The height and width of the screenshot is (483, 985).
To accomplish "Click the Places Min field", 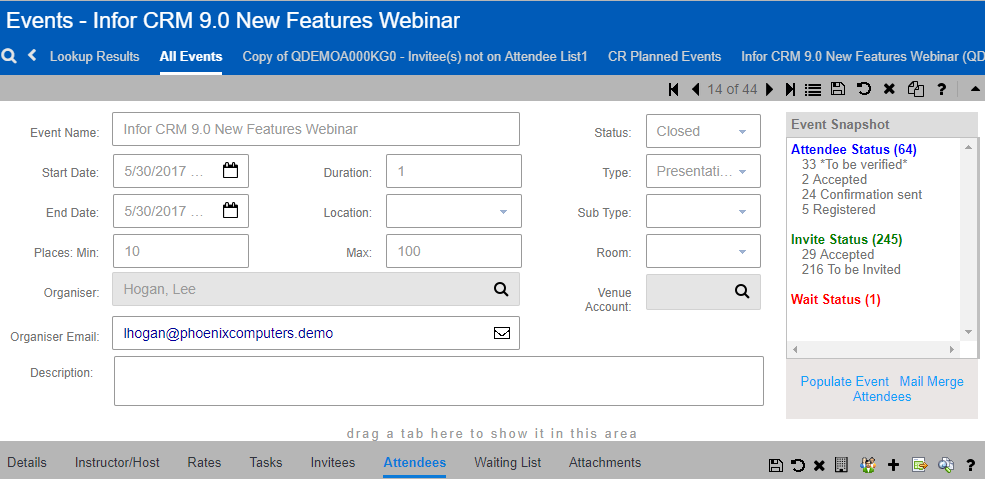I will 181,251.
